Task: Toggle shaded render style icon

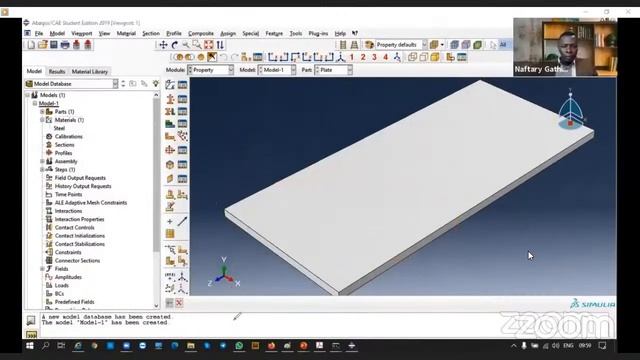Action: (435, 57)
